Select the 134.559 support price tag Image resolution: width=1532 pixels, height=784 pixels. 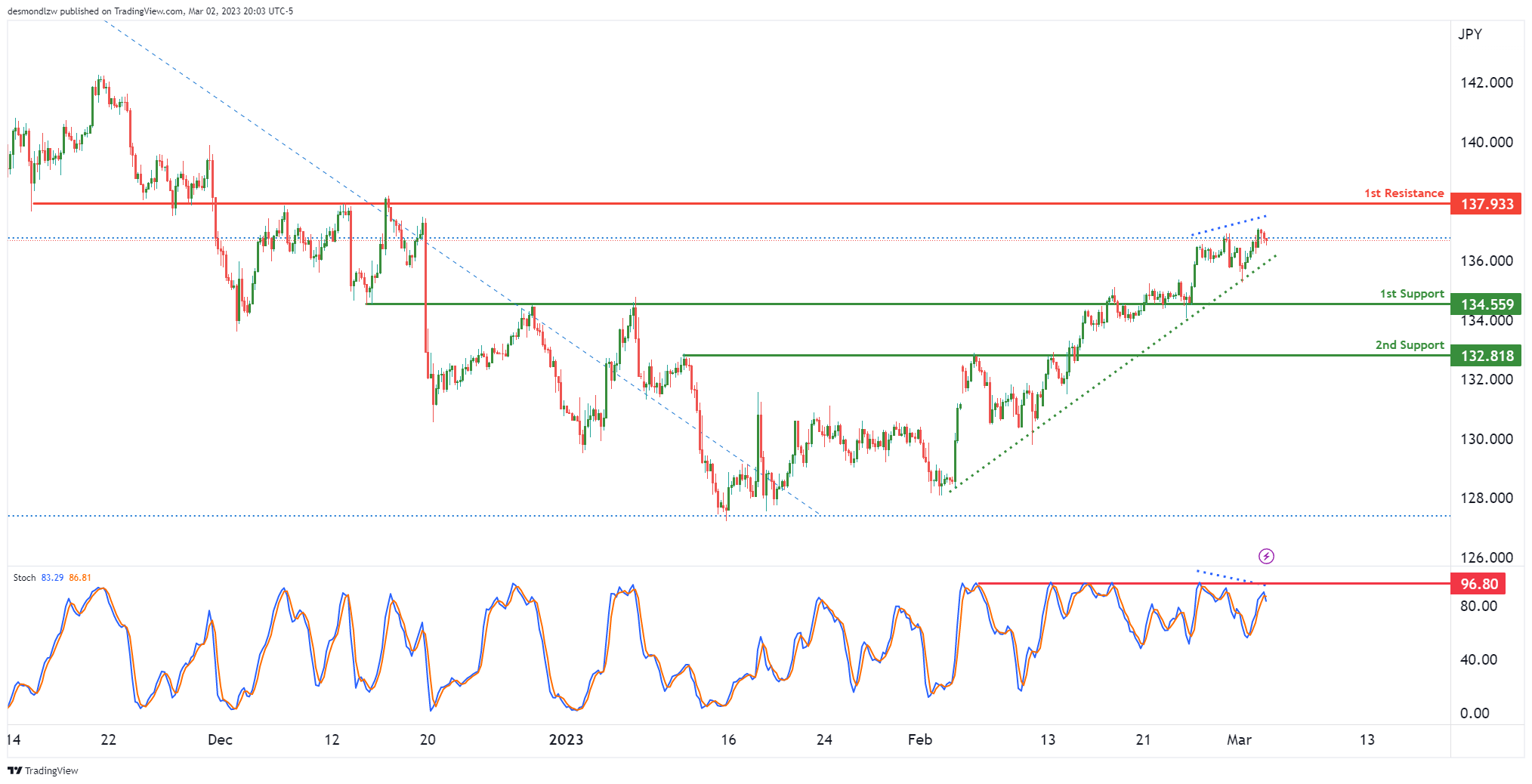point(1486,304)
